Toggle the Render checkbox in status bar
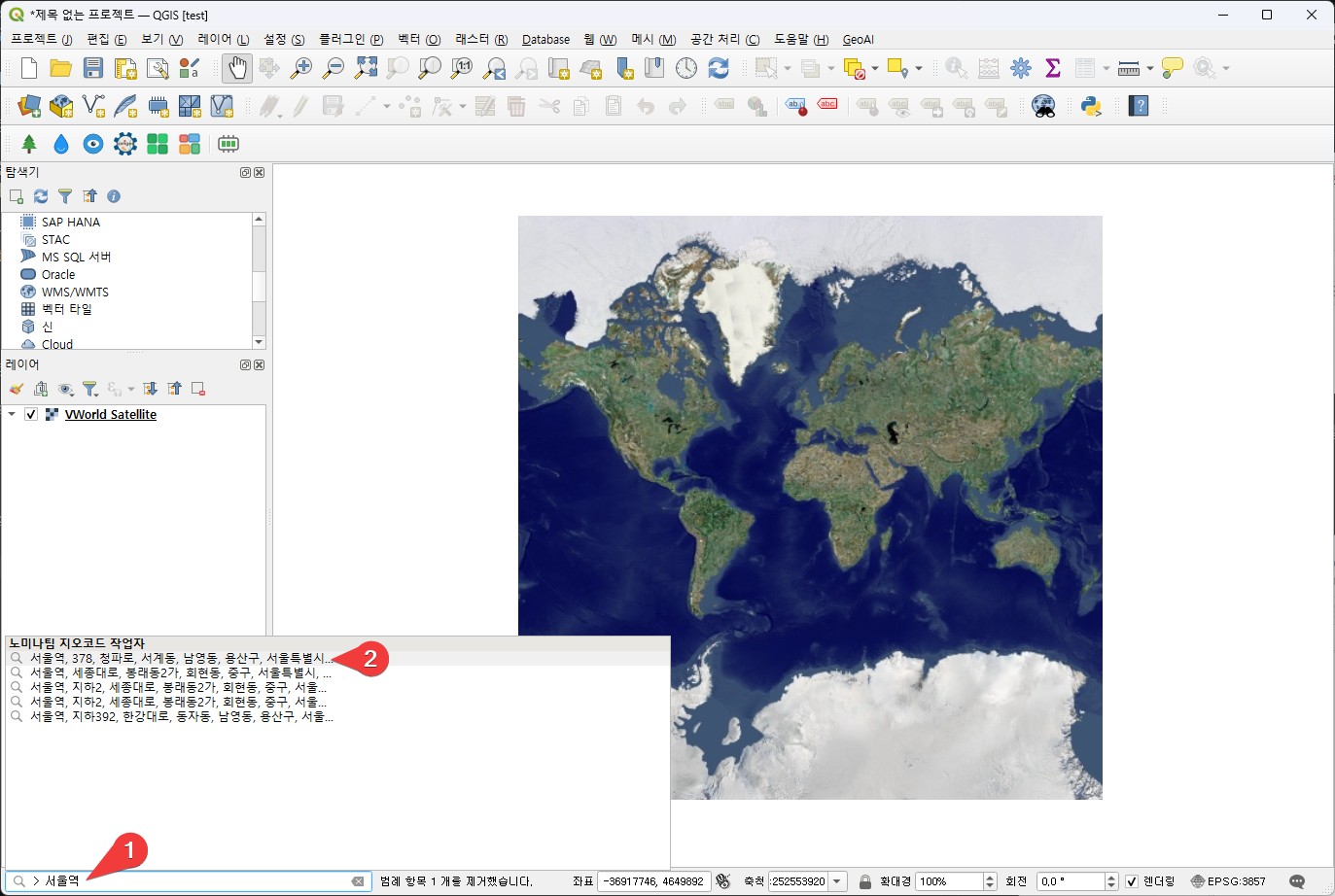The image size is (1335, 896). pos(1132,881)
